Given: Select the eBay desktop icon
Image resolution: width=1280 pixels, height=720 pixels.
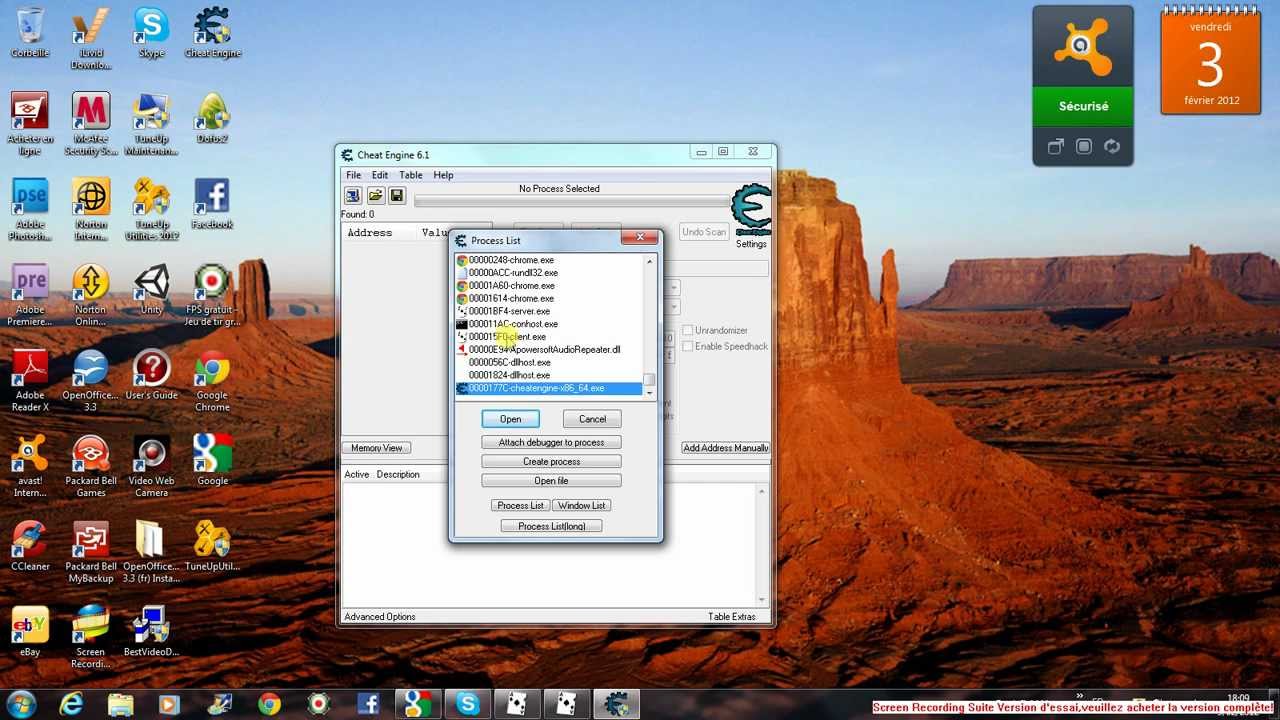Looking at the screenshot, I should (x=30, y=631).
